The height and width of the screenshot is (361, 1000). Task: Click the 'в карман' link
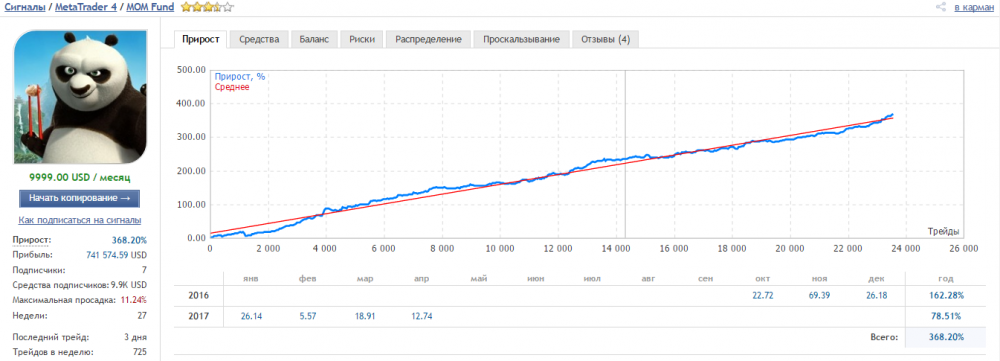[973, 8]
